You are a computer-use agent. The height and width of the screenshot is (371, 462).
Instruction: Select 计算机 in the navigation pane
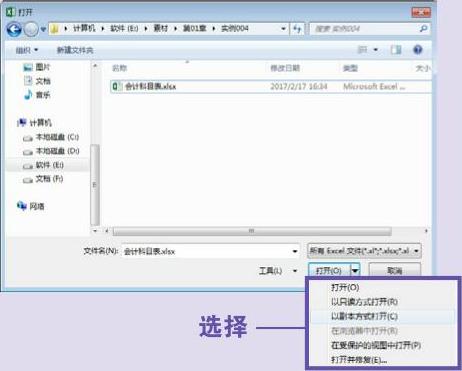point(35,123)
